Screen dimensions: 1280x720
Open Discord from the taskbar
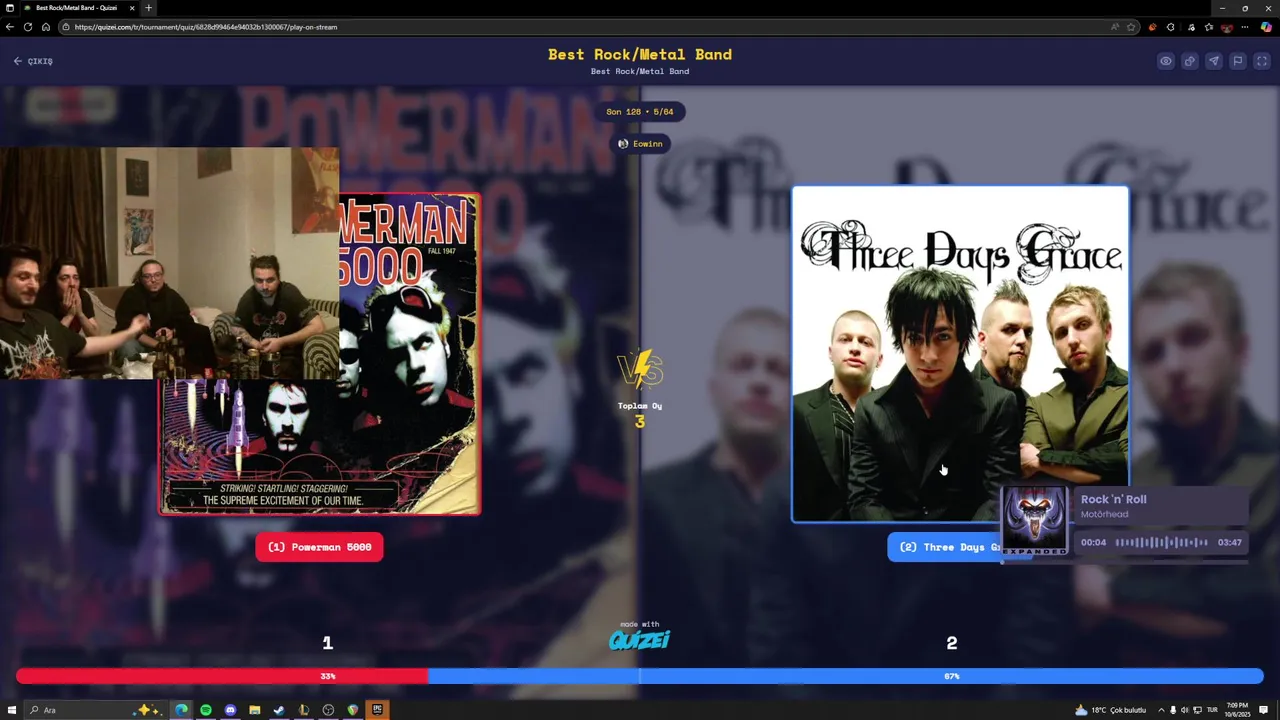[231, 710]
